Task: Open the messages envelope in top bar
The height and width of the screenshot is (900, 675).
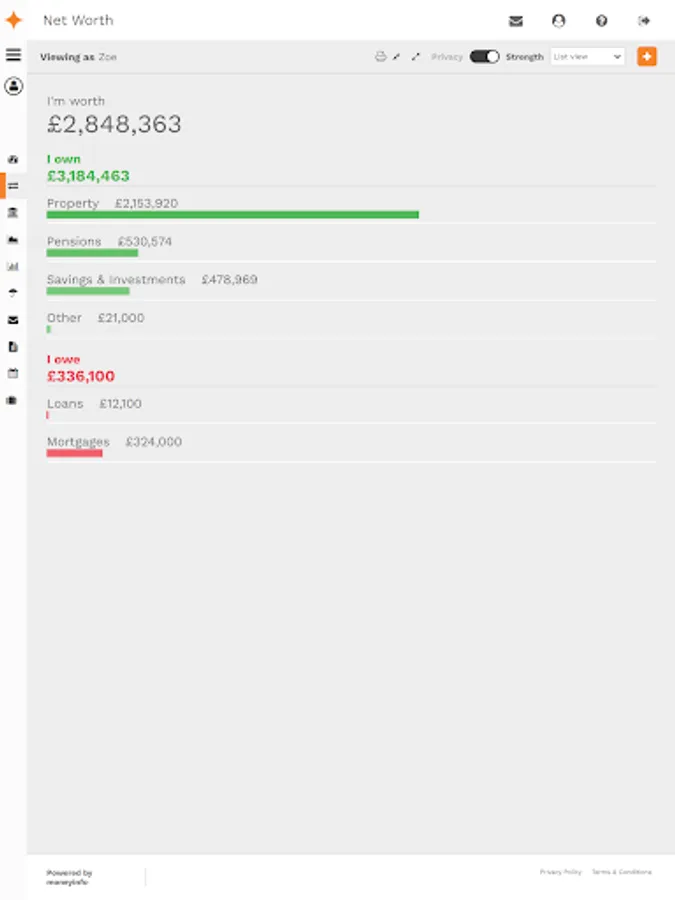Action: (x=516, y=21)
